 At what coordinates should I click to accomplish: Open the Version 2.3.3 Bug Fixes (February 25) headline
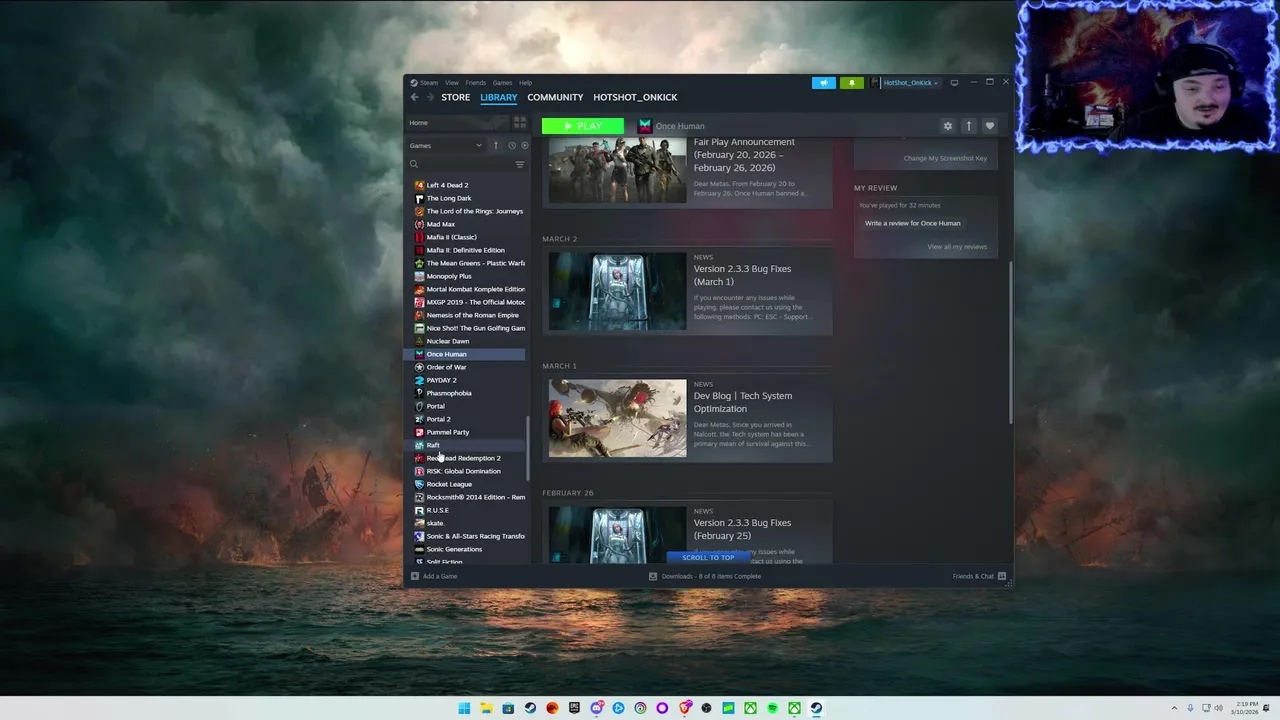click(742, 529)
